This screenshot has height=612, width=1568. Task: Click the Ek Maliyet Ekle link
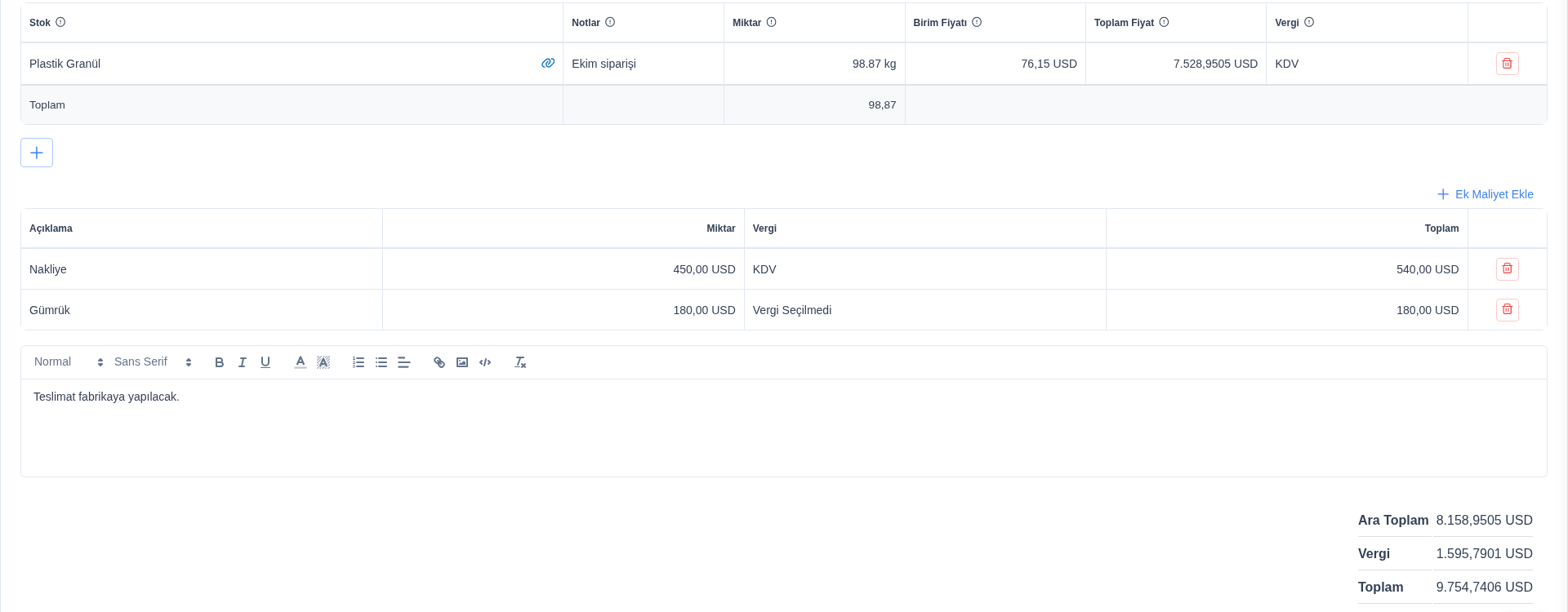coord(1486,194)
